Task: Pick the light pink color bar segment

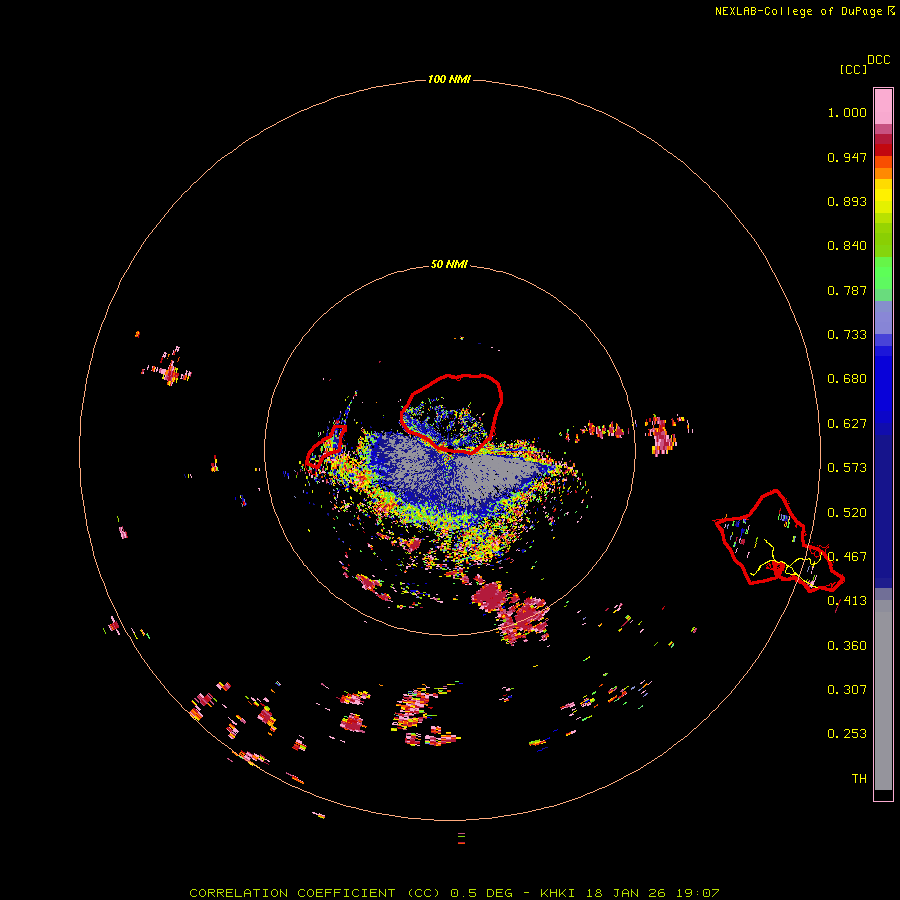Action: tap(883, 106)
